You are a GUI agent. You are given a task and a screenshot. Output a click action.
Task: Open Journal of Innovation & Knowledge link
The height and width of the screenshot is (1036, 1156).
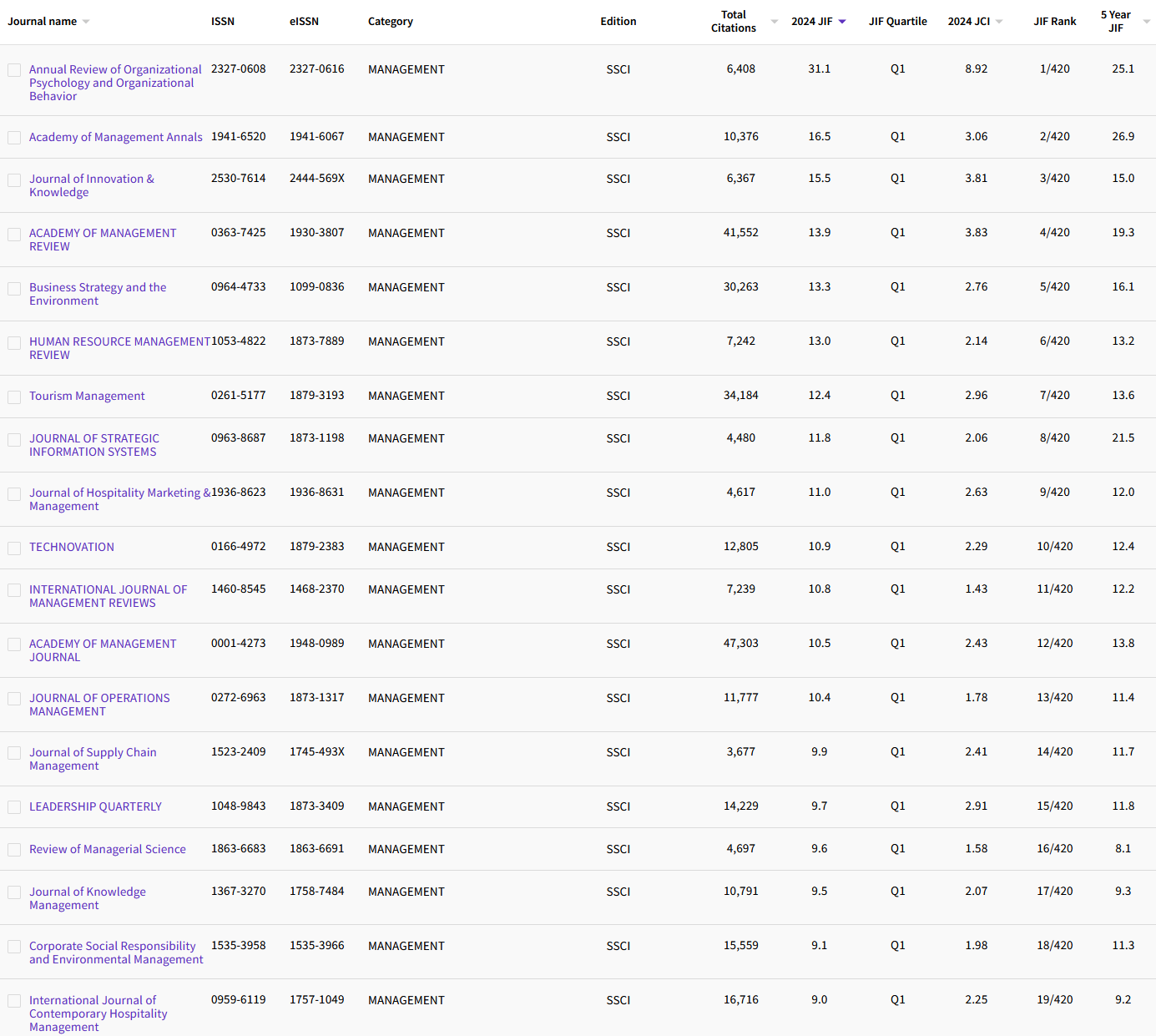tap(92, 185)
